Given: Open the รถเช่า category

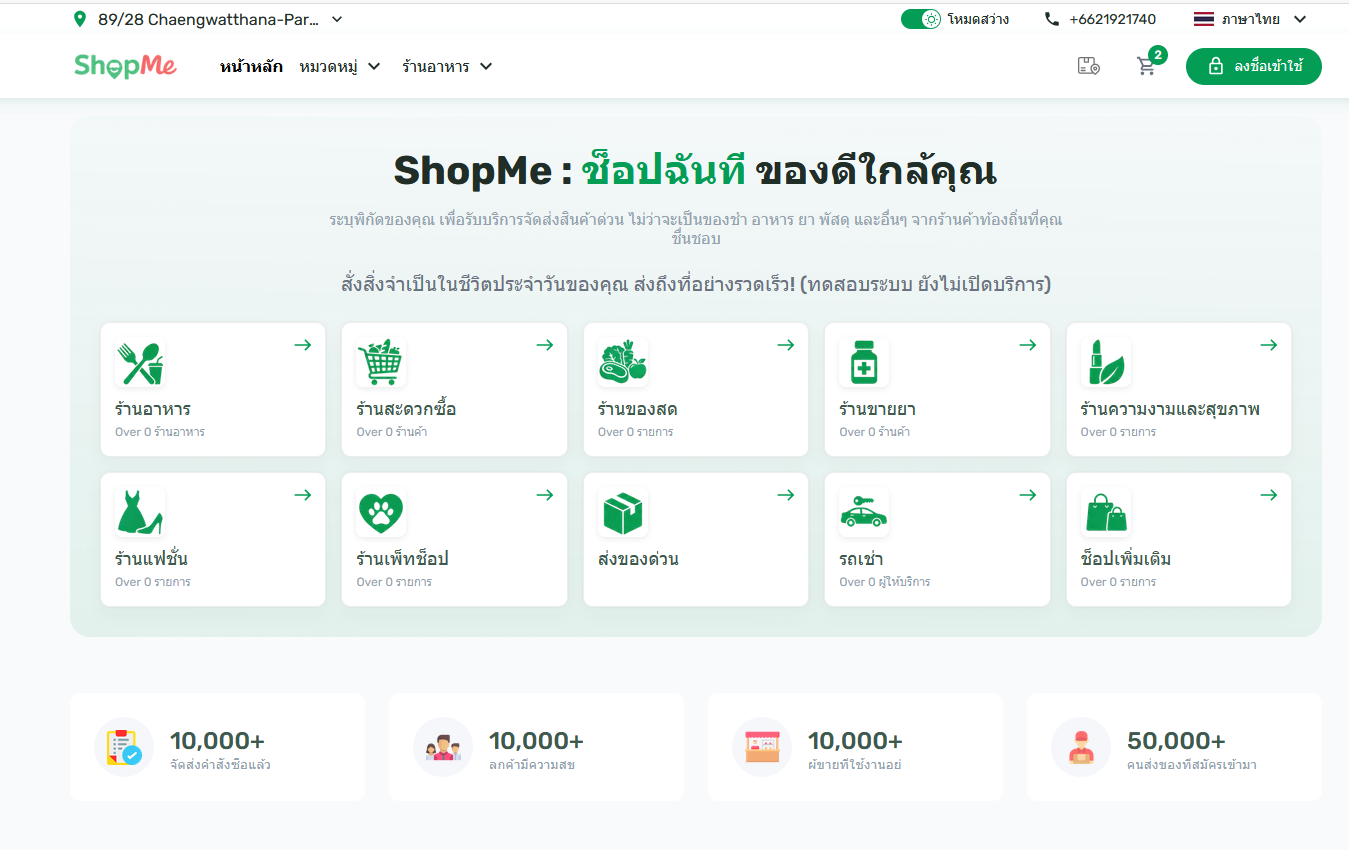Looking at the screenshot, I should pos(861,558).
